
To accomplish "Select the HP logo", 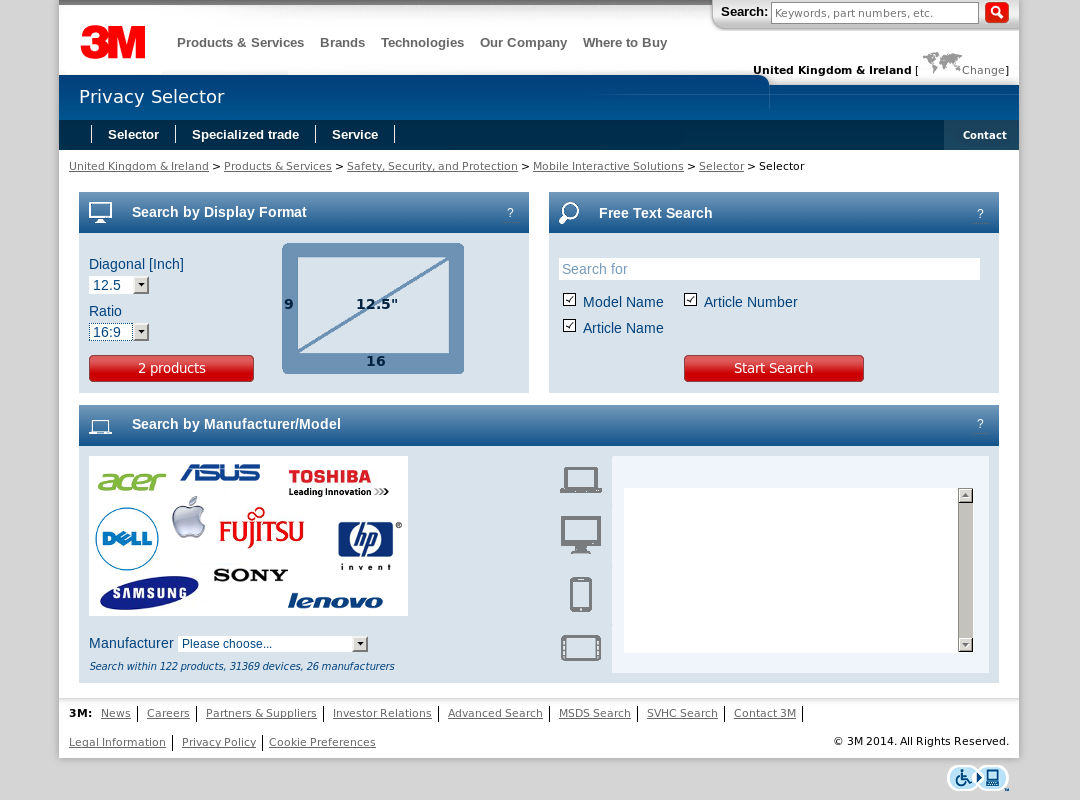I will pos(369,545).
